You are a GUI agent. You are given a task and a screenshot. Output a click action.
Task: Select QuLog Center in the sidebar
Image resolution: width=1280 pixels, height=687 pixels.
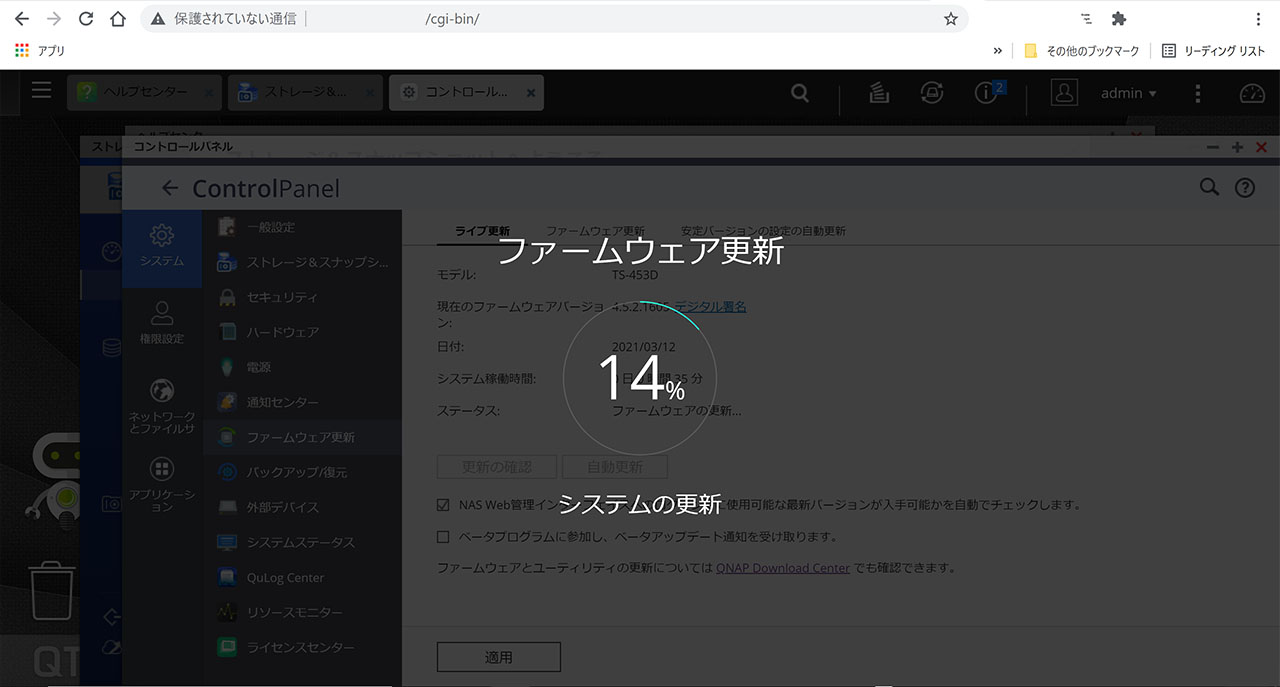pyautogui.click(x=285, y=578)
